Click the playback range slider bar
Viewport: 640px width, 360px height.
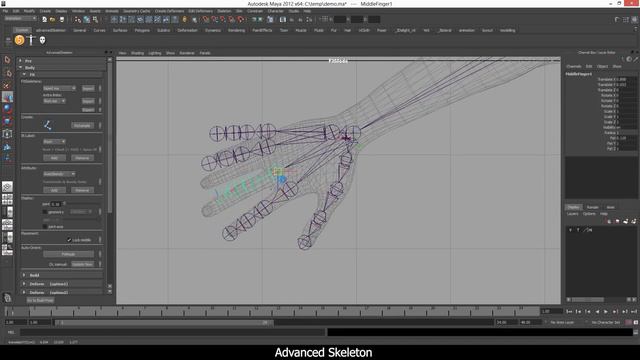tap(163, 322)
